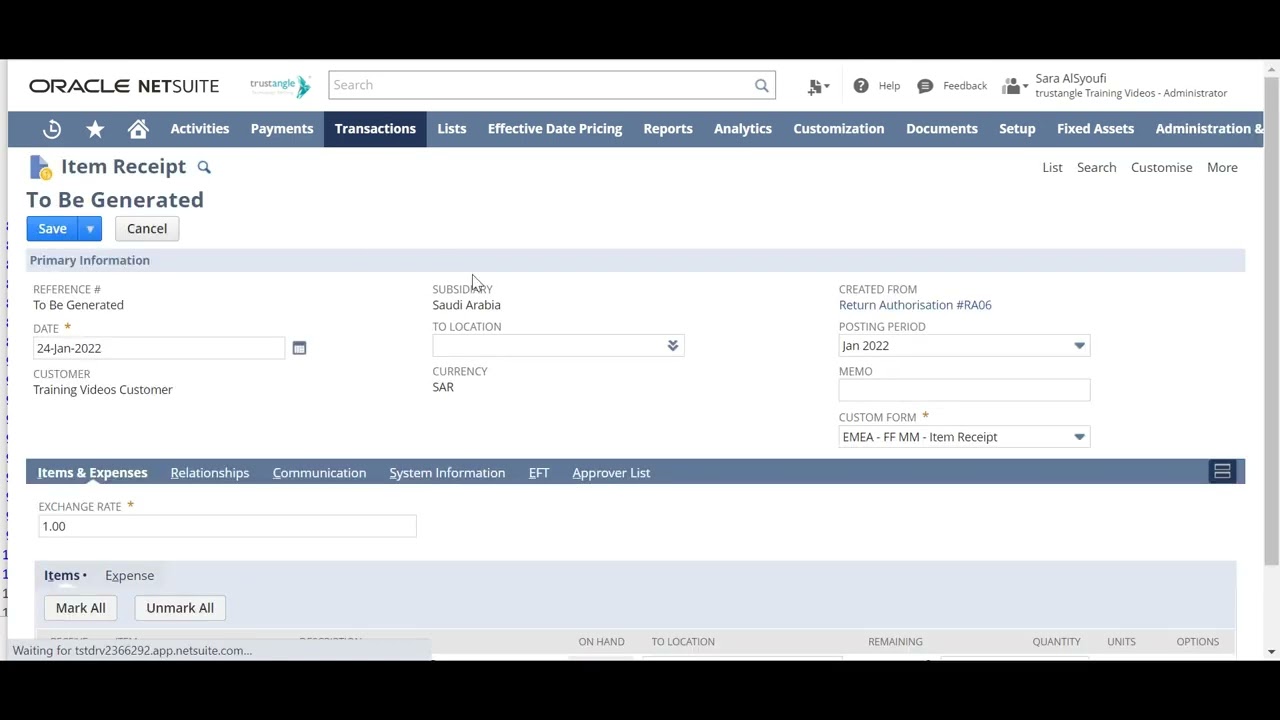Click the List link
1280x720 pixels.
(x=1052, y=168)
